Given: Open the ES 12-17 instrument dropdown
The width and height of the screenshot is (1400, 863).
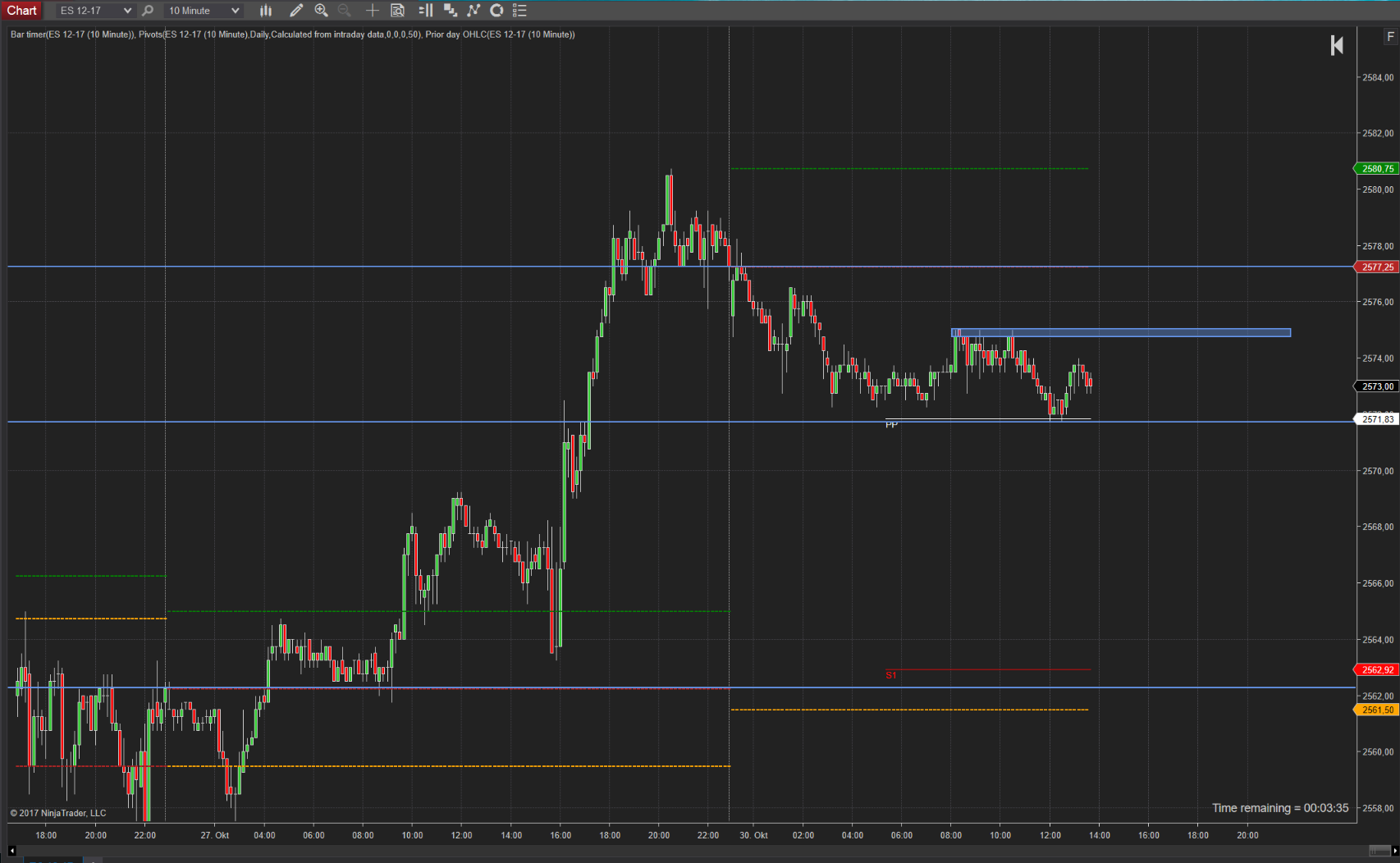Looking at the screenshot, I should tap(95, 11).
